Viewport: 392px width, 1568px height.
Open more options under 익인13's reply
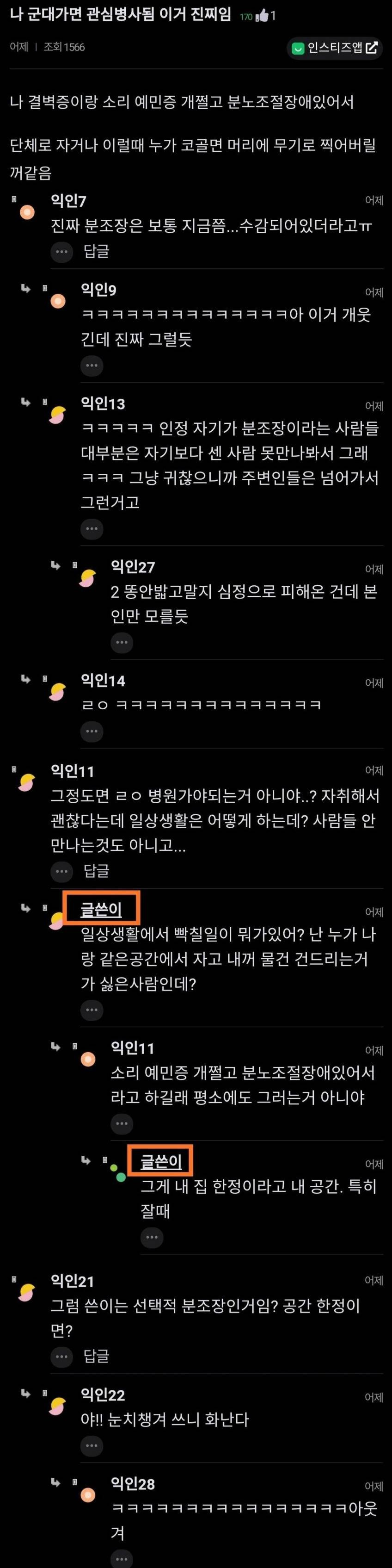(92, 529)
